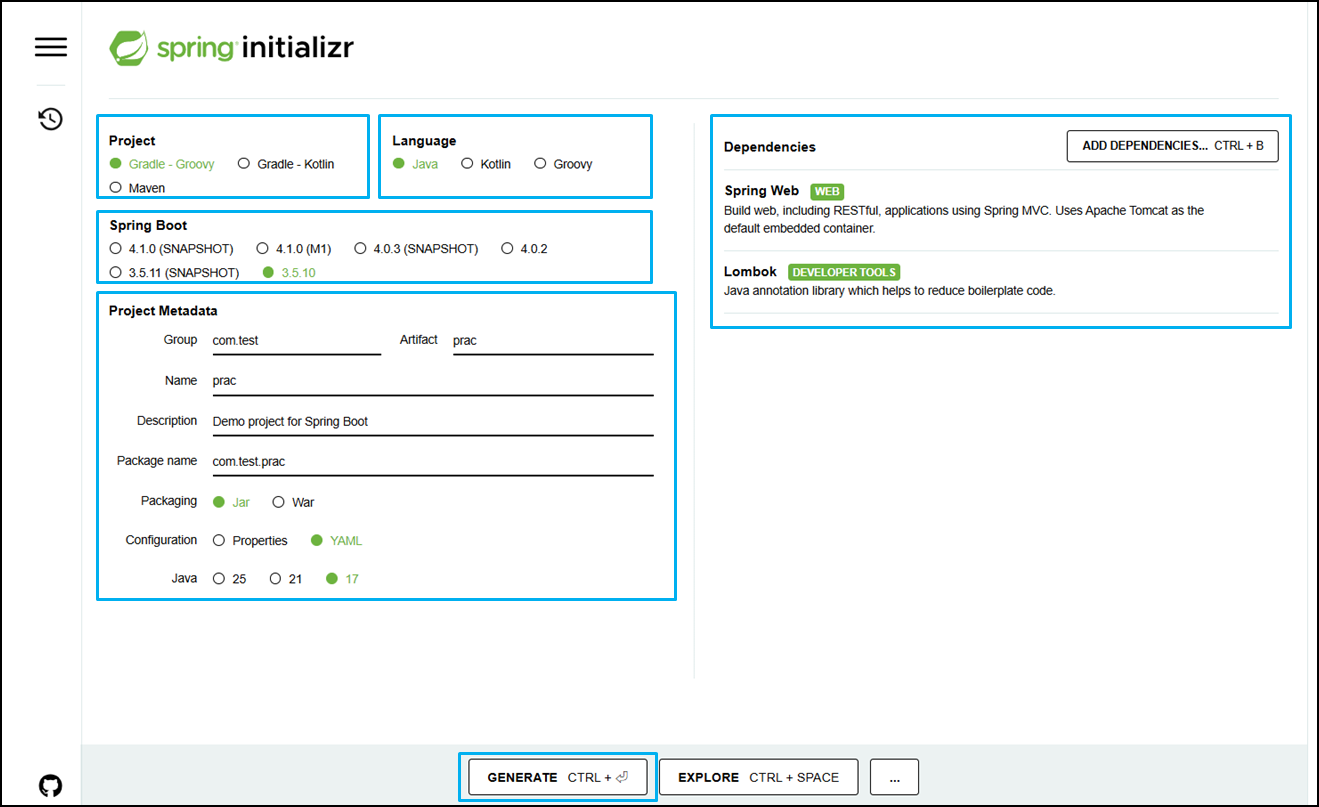Click the Language section heading
This screenshot has height=807, width=1319.
tap(424, 141)
